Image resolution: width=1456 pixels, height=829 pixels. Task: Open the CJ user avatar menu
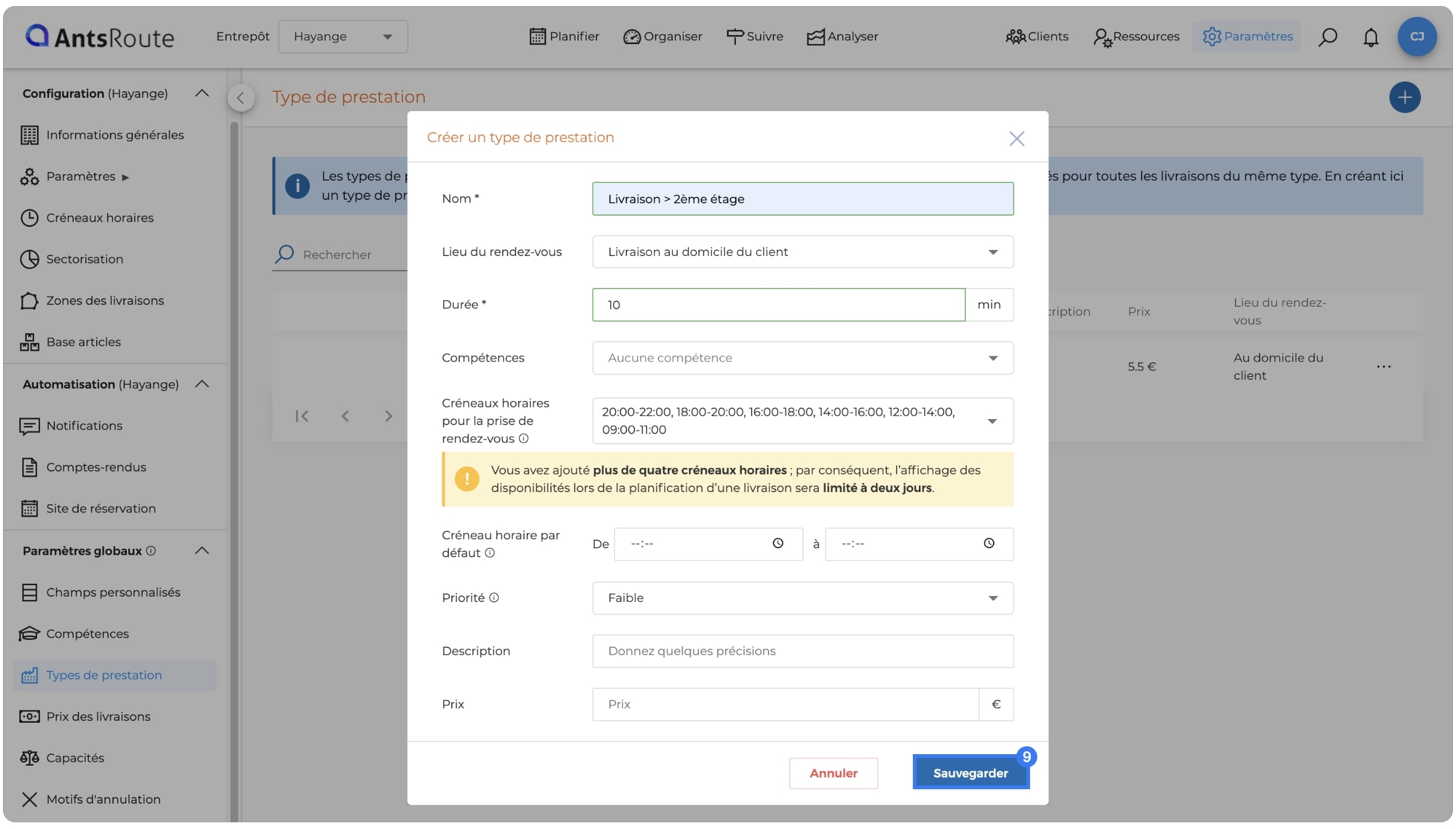pos(1417,37)
